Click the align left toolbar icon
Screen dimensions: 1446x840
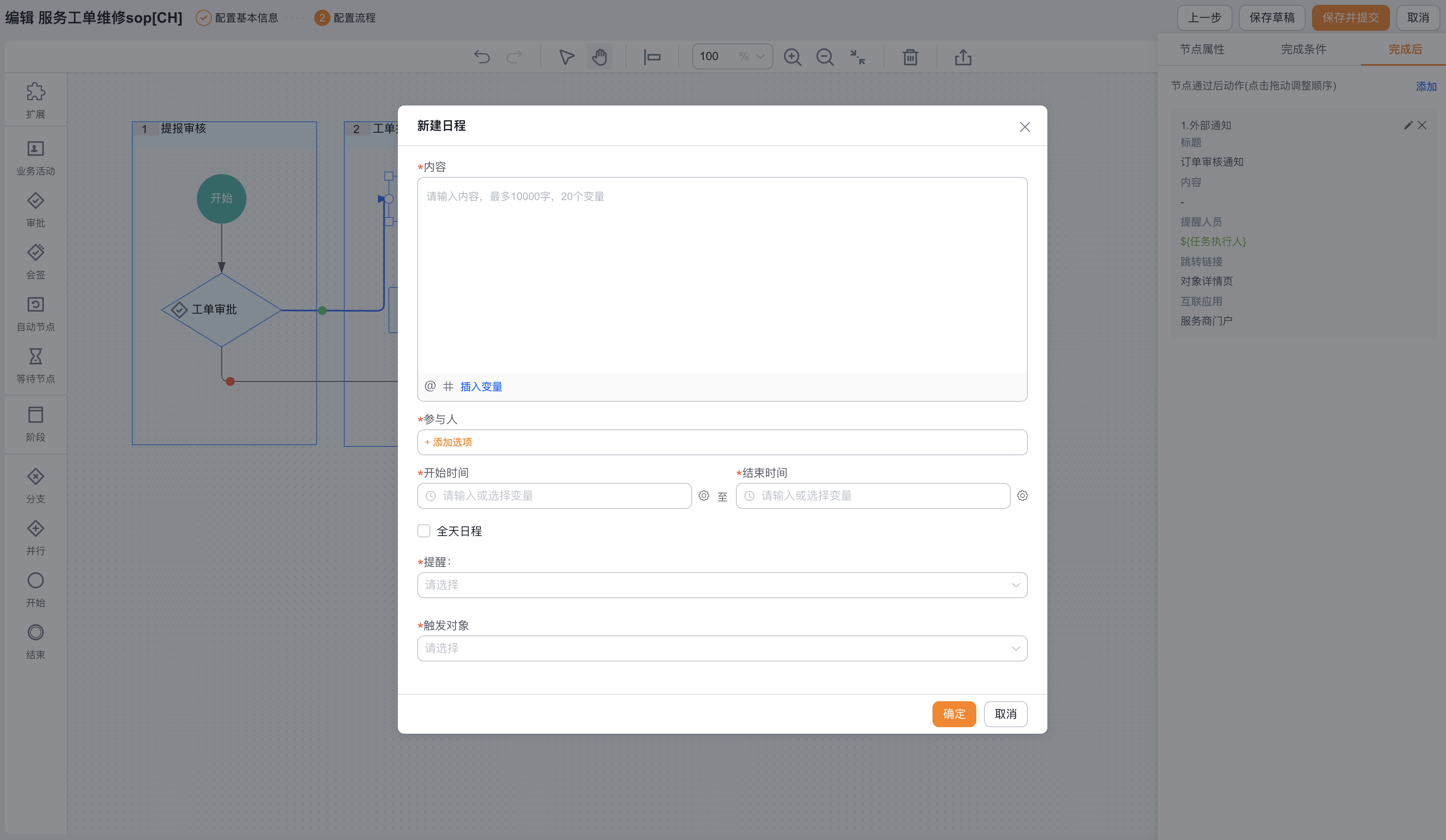click(x=652, y=57)
